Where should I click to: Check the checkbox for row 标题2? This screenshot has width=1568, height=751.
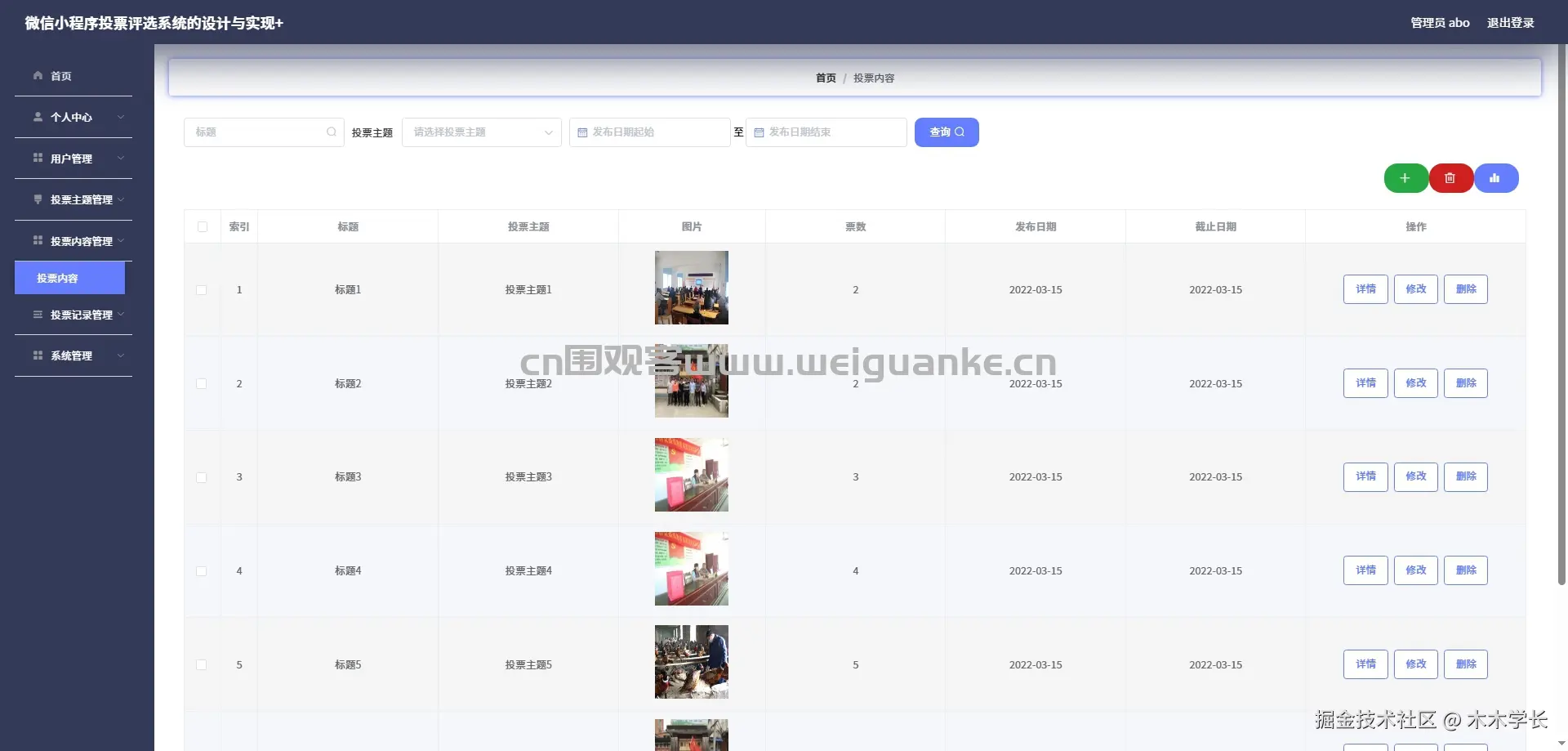pyautogui.click(x=202, y=383)
